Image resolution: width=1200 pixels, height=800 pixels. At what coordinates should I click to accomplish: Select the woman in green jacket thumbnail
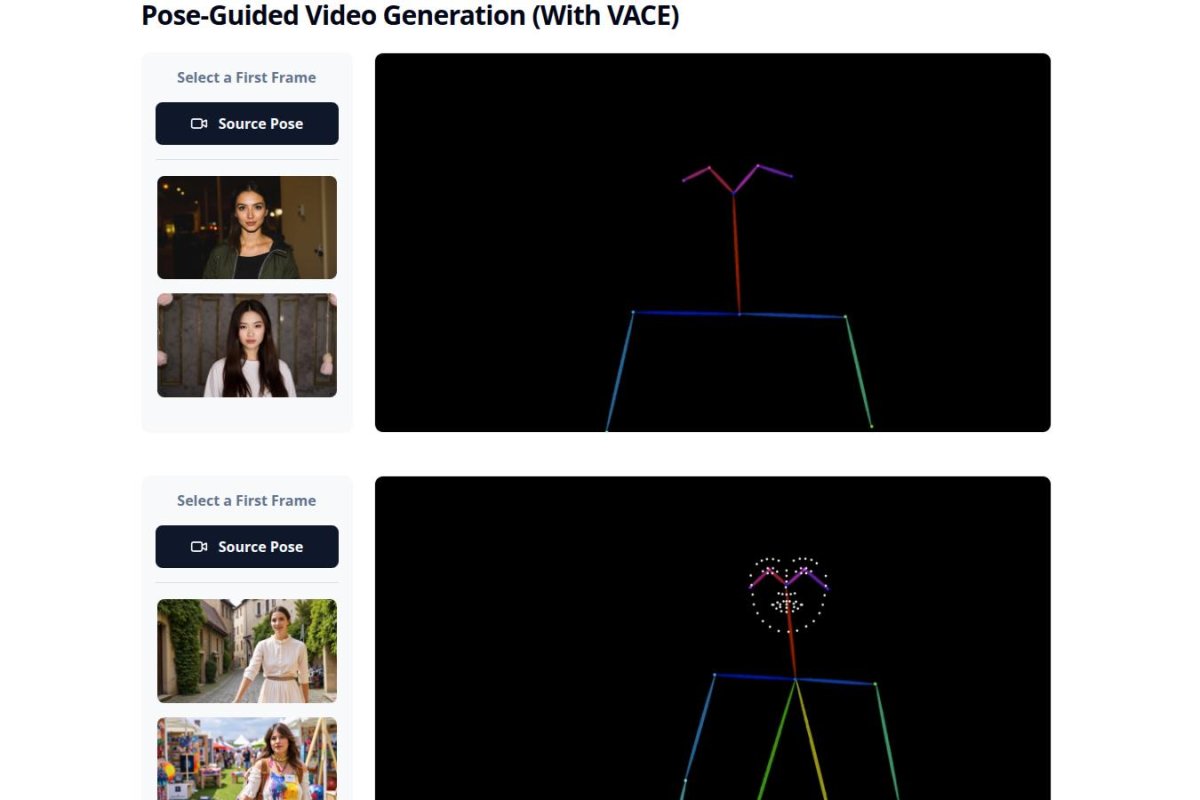pos(247,227)
